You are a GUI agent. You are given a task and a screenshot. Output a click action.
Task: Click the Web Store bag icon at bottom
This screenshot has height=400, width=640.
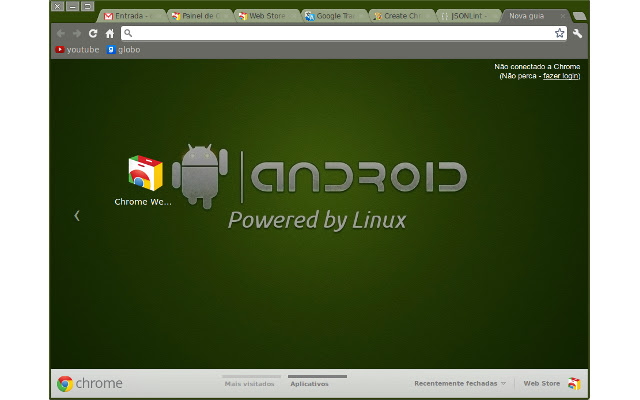coord(574,383)
